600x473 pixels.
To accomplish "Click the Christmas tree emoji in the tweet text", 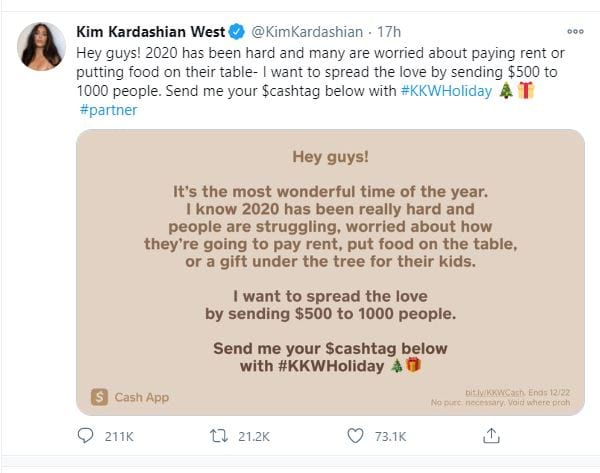I will [x=505, y=91].
